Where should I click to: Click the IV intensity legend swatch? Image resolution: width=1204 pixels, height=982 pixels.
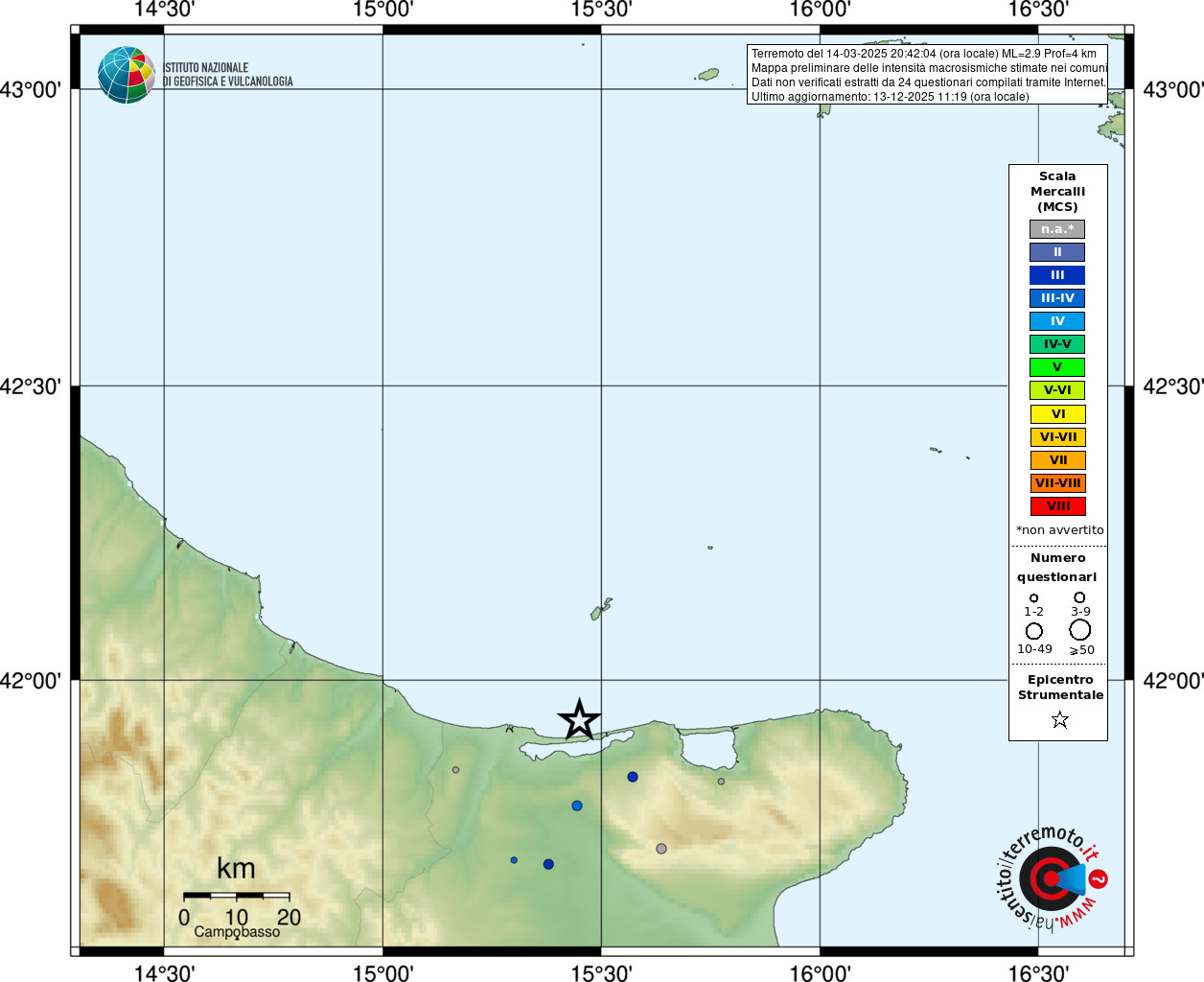[1057, 321]
